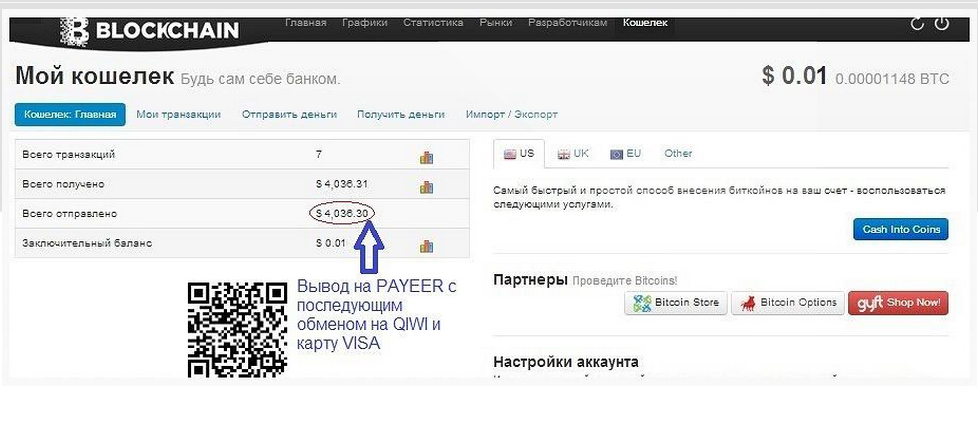Click the Партнеры heading

[x=530, y=279]
